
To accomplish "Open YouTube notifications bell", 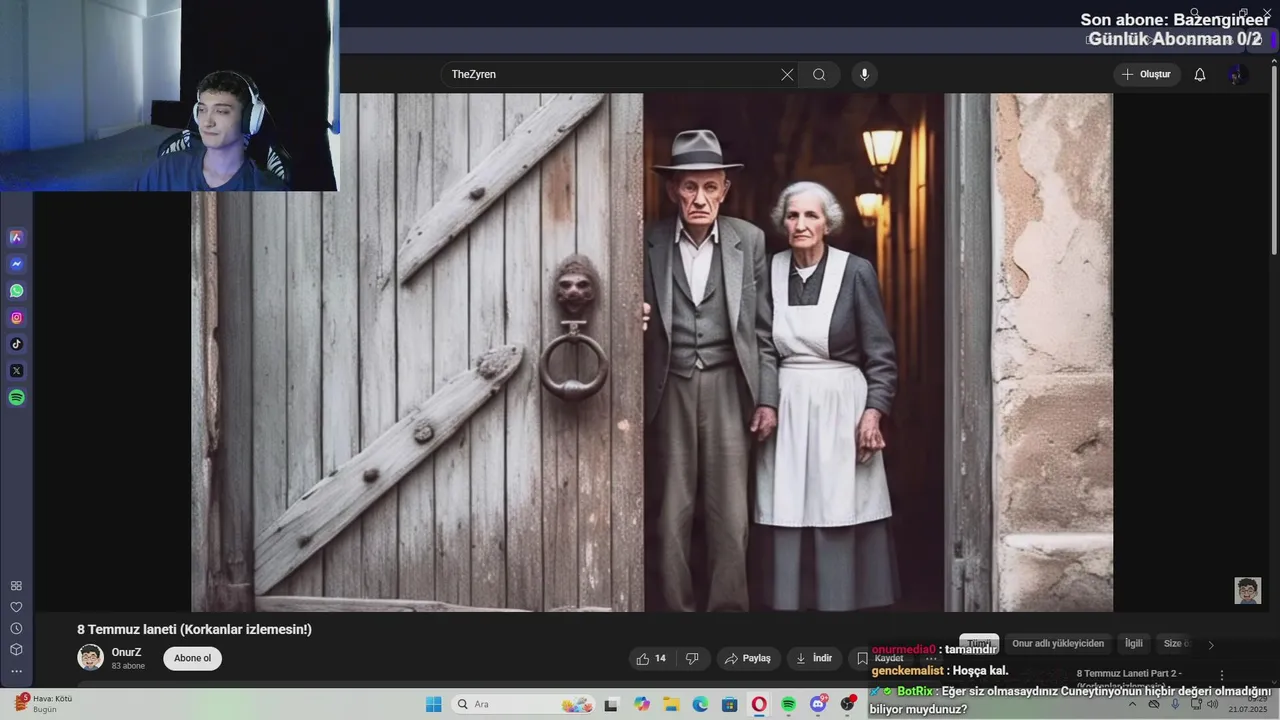I will (x=1200, y=75).
